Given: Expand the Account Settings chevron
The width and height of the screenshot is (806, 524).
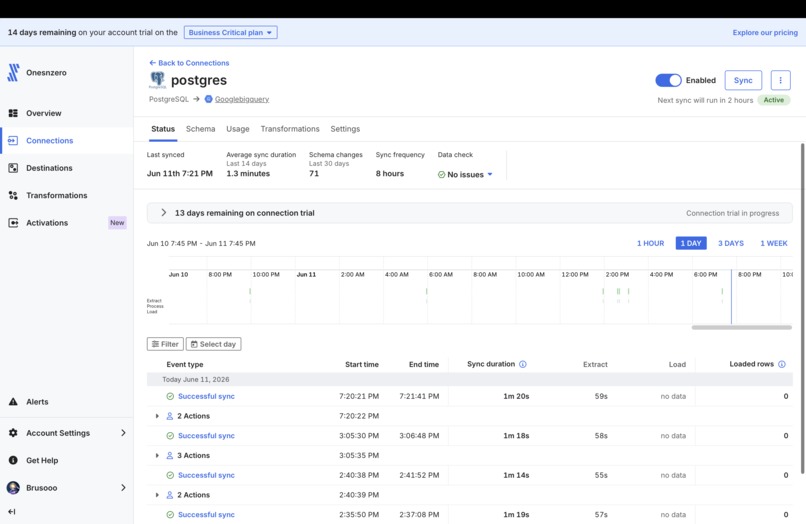Looking at the screenshot, I should [123, 433].
